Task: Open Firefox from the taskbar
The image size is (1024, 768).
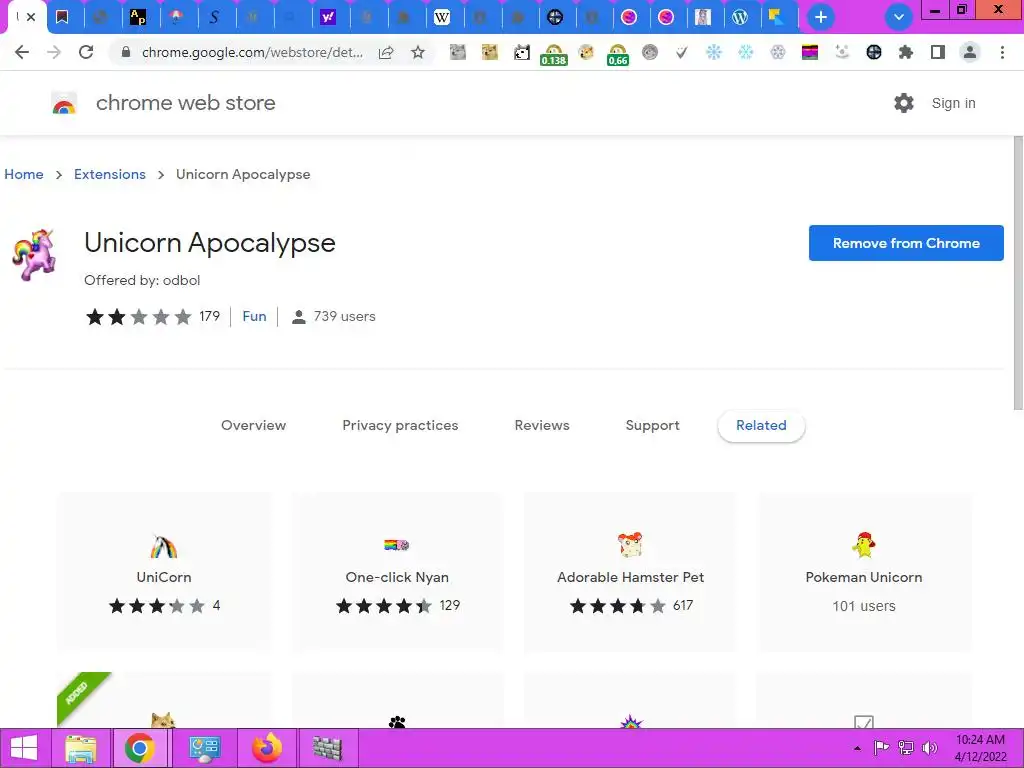Action: (267, 748)
